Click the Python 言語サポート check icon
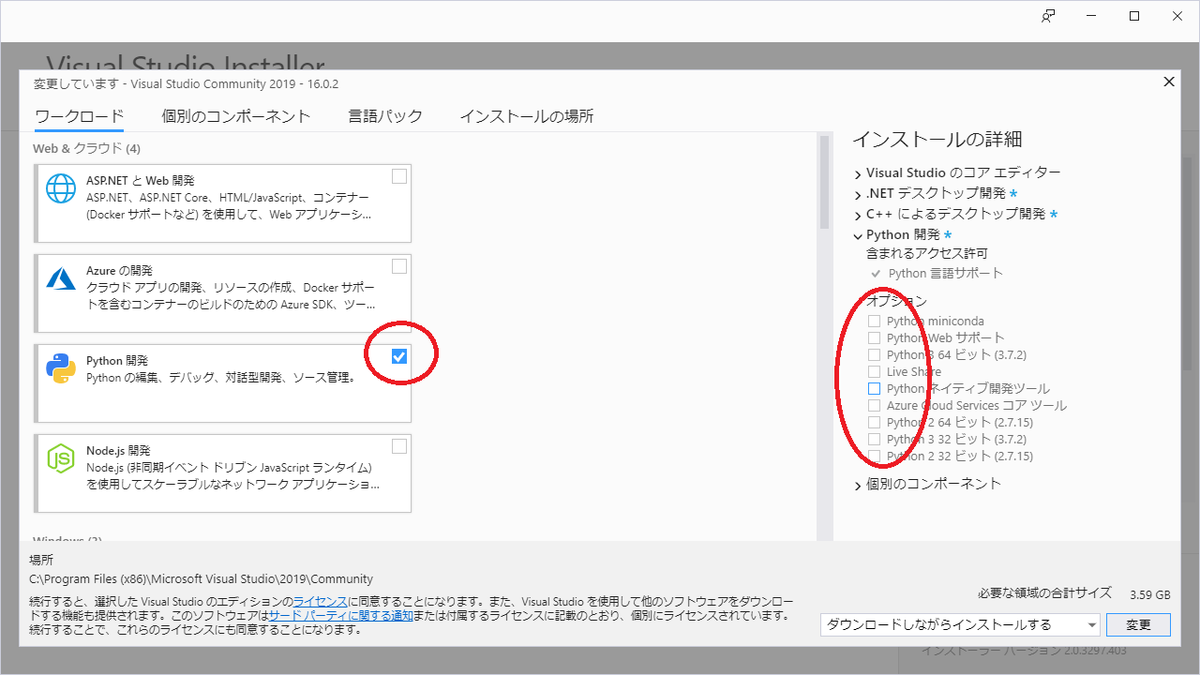 click(874, 272)
